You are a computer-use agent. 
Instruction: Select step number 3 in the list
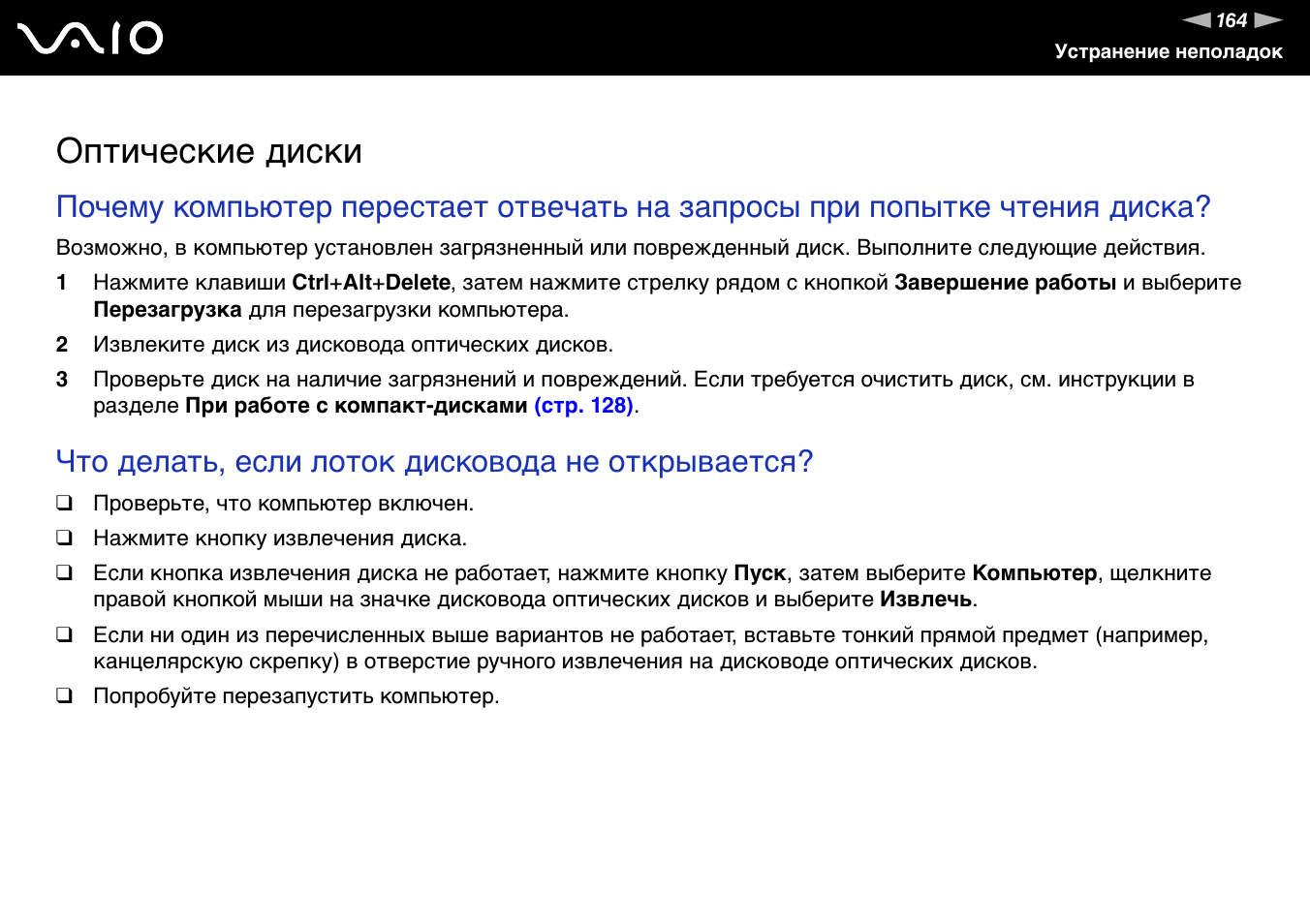[62, 380]
